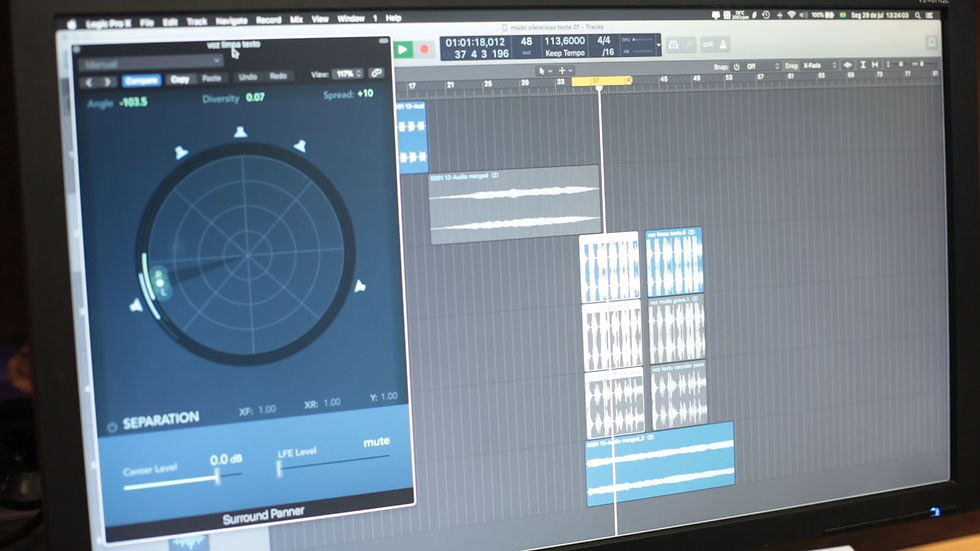980x551 pixels.
Task: Open the Apple menu
Action: tap(71, 24)
